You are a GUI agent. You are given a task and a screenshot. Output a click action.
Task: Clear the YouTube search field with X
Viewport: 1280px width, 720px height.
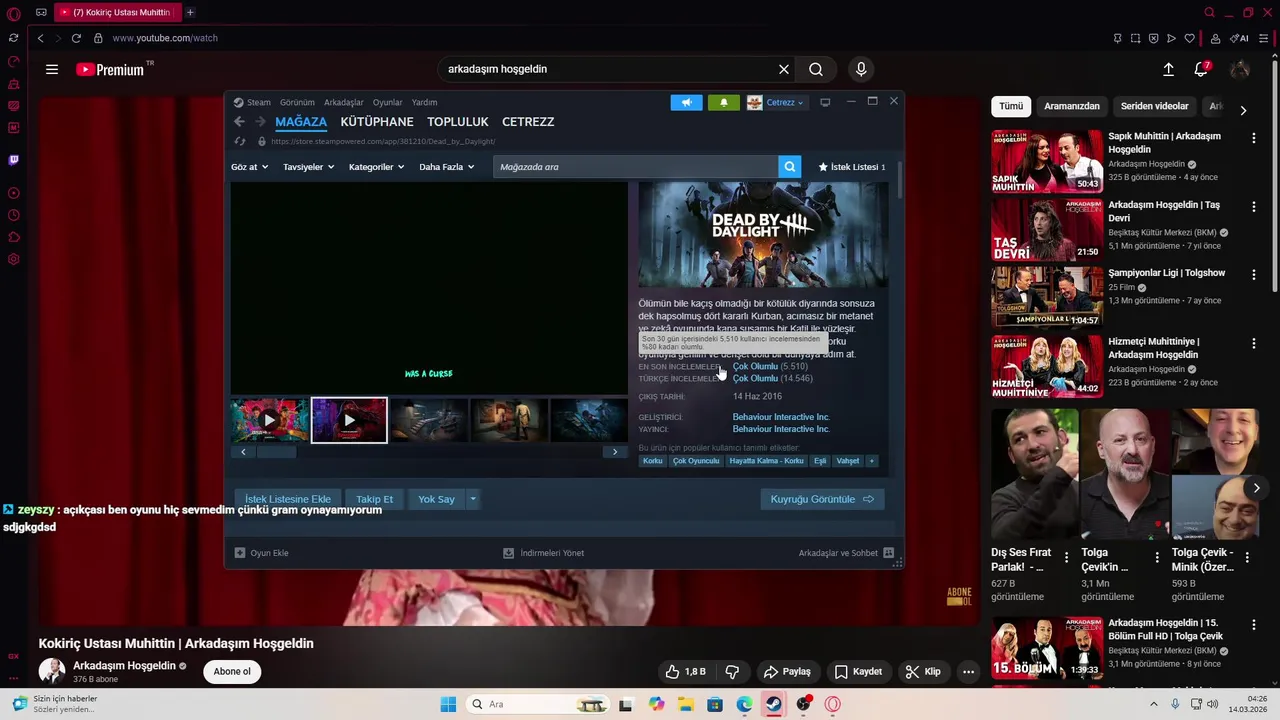click(x=784, y=69)
